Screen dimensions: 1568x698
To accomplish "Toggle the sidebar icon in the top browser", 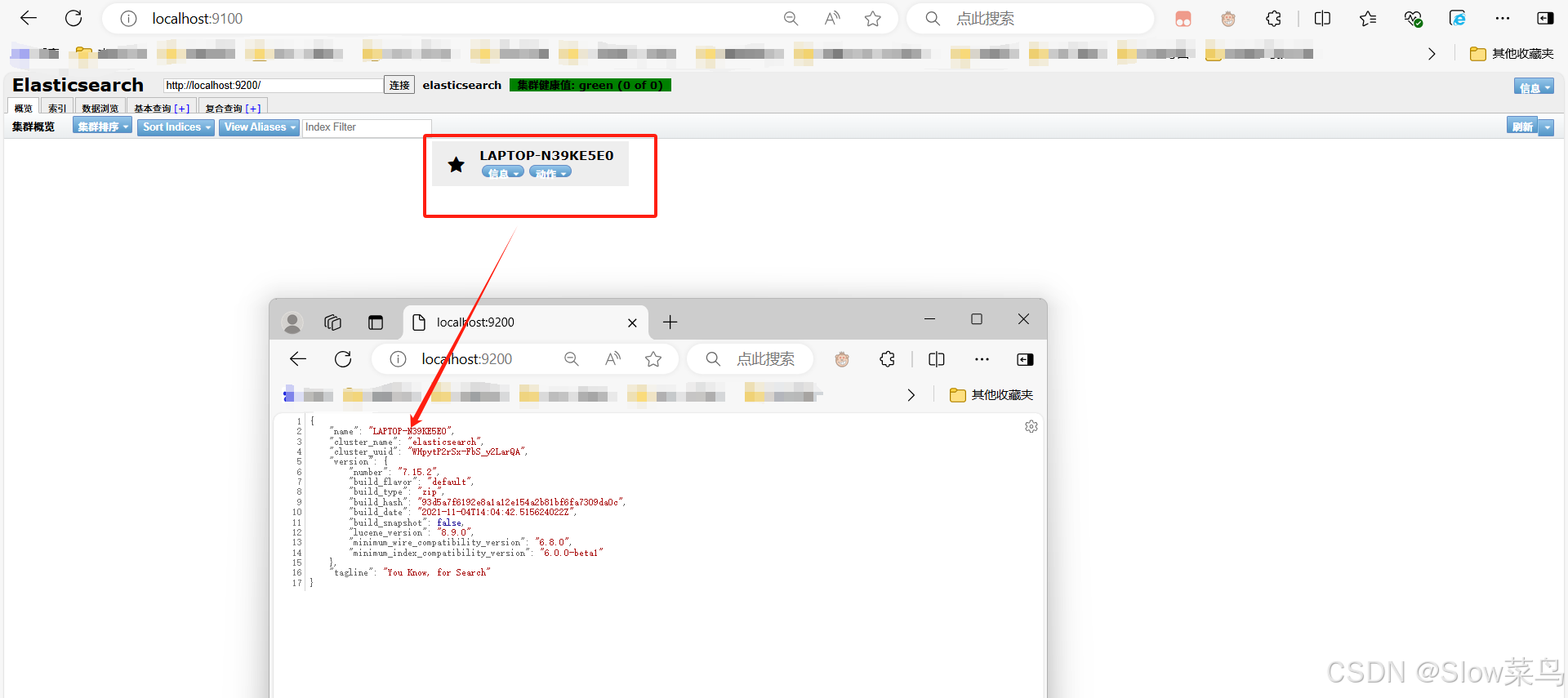I will [x=1545, y=19].
